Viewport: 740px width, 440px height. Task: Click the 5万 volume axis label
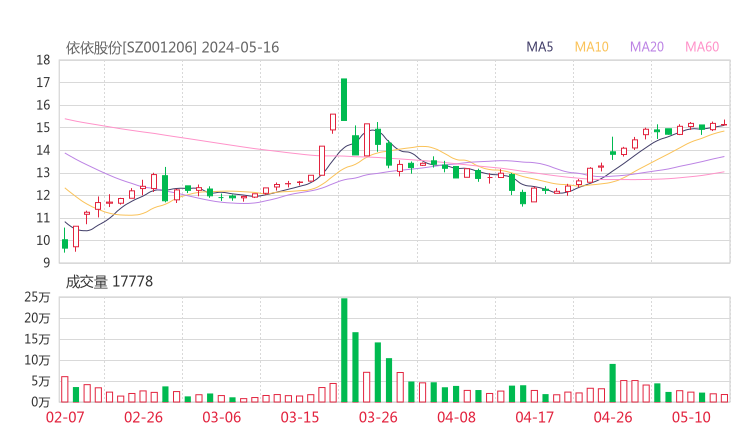(x=41, y=381)
